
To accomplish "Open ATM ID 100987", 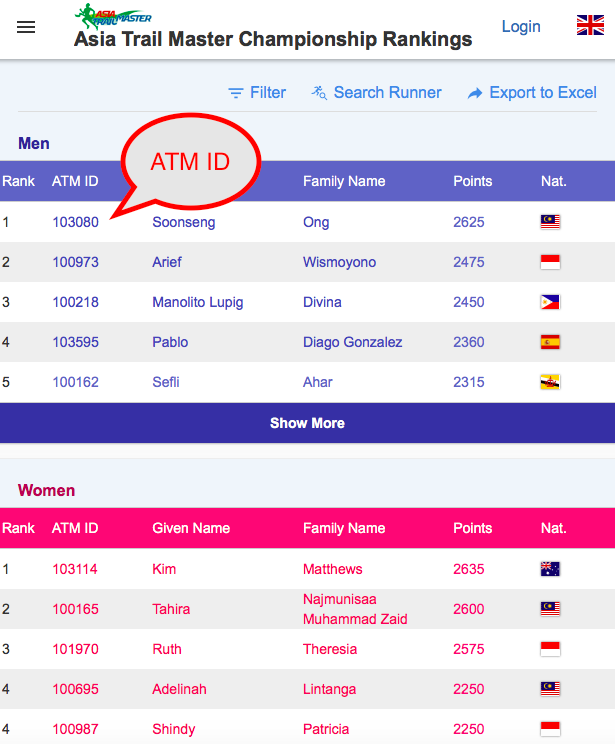I will click(75, 729).
